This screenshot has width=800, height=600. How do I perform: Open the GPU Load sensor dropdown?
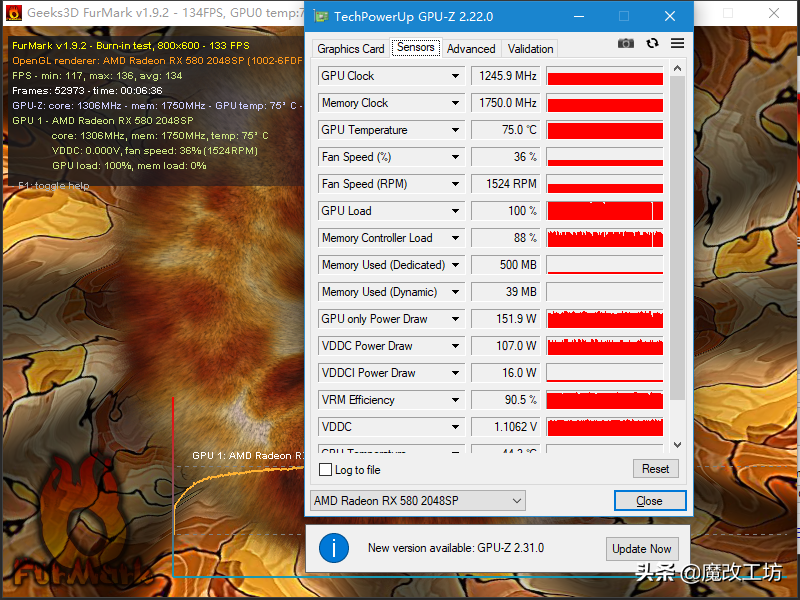pos(455,211)
